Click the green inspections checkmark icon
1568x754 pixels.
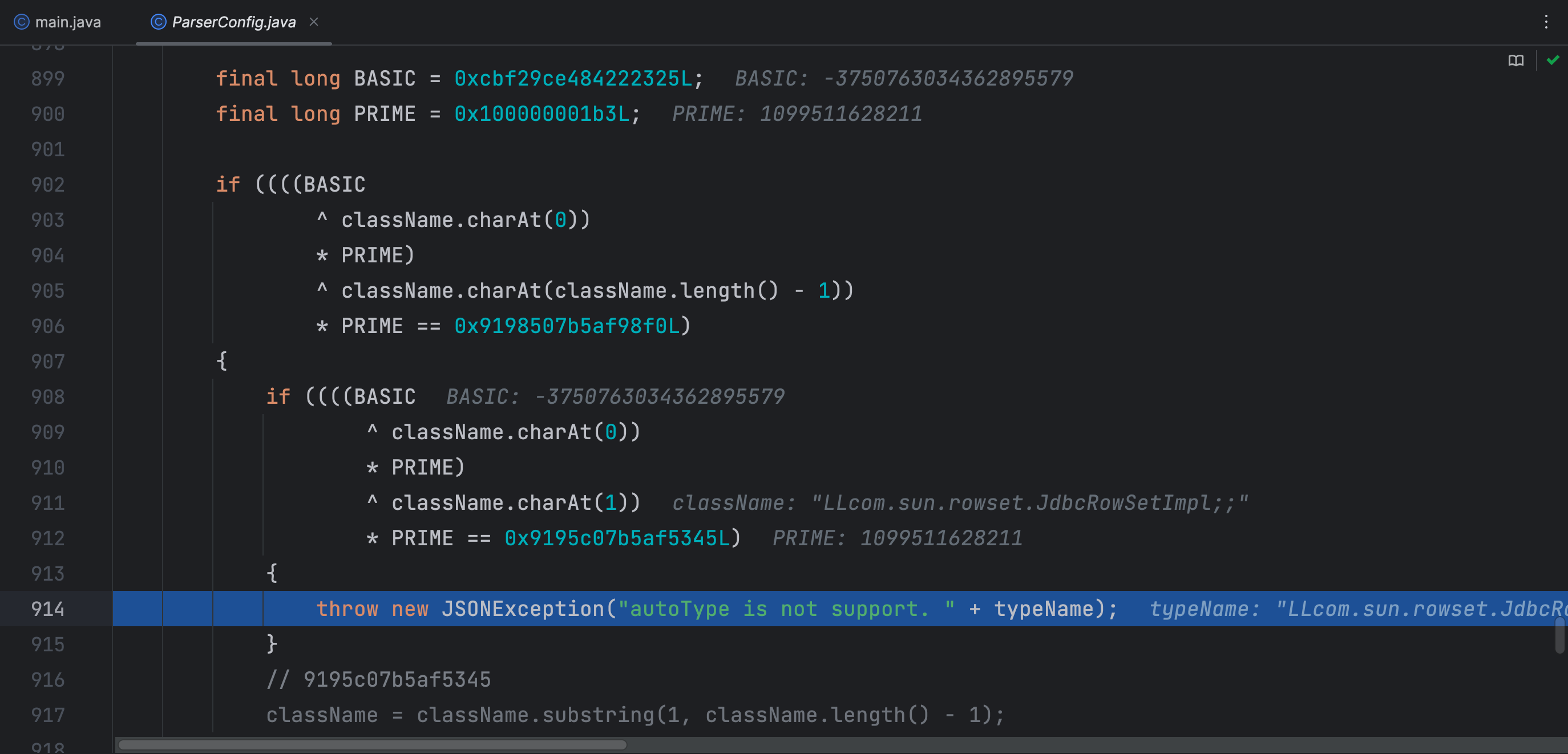(1553, 60)
